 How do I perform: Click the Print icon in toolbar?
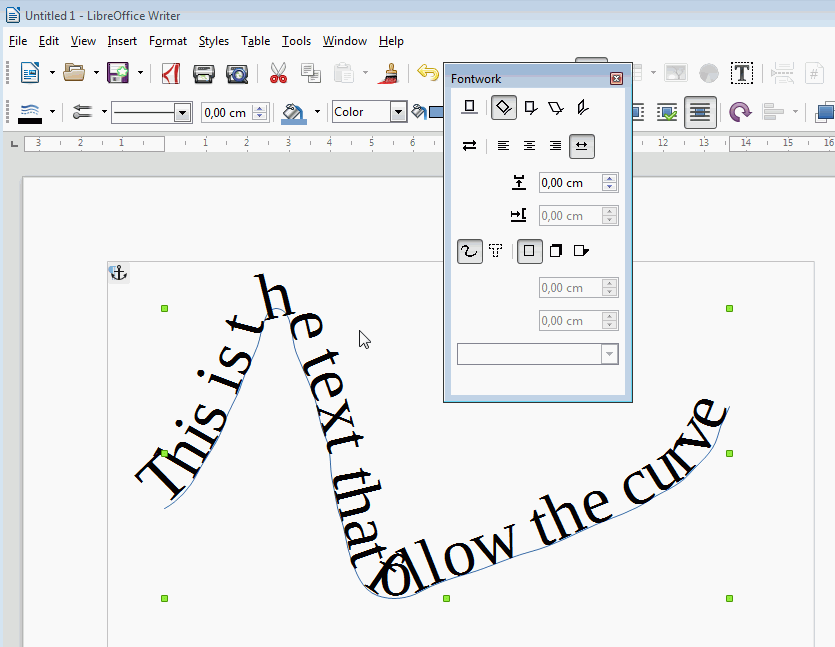click(204, 73)
